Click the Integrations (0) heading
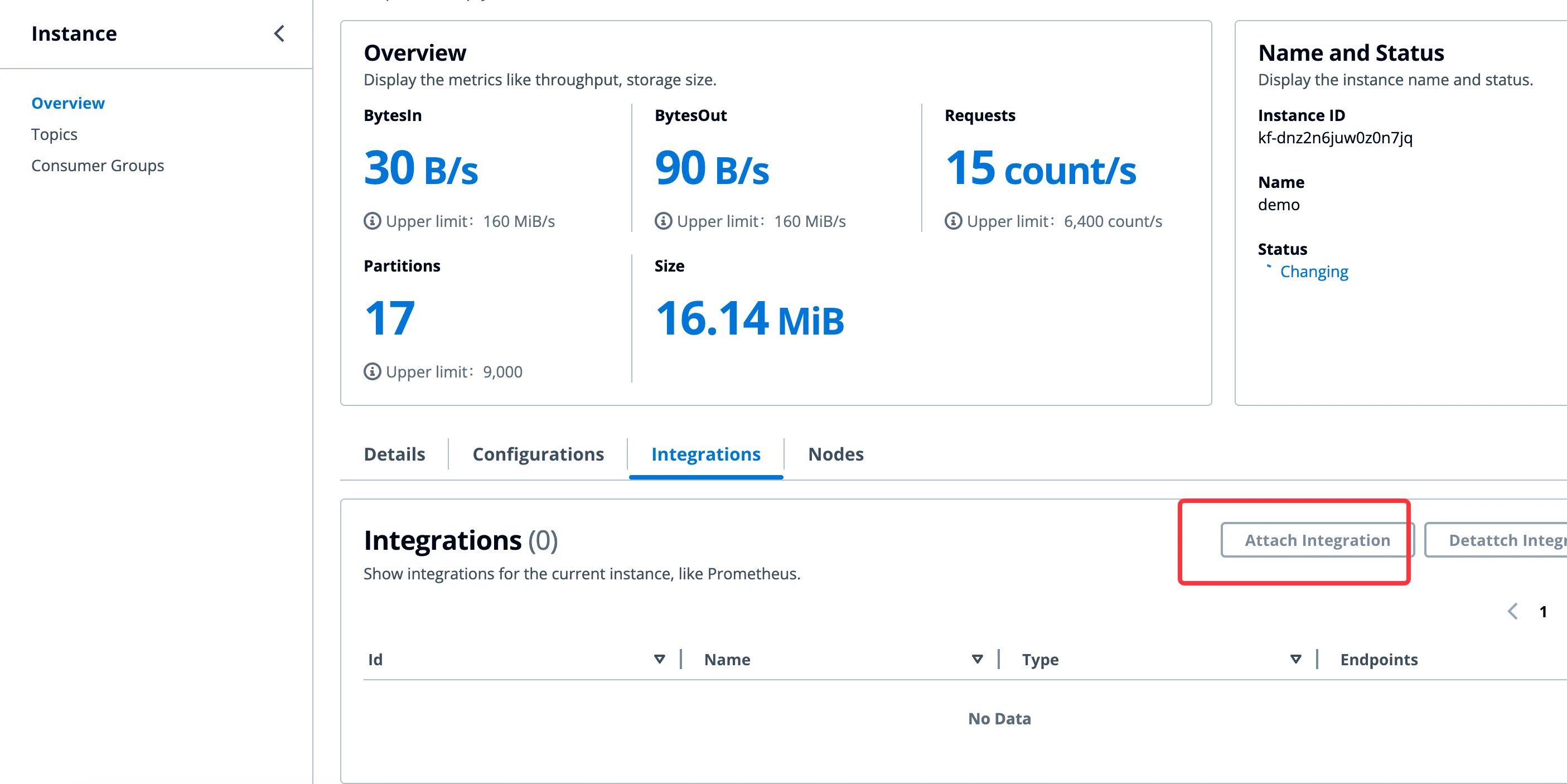Viewport: 1567px width, 784px height. (461, 540)
